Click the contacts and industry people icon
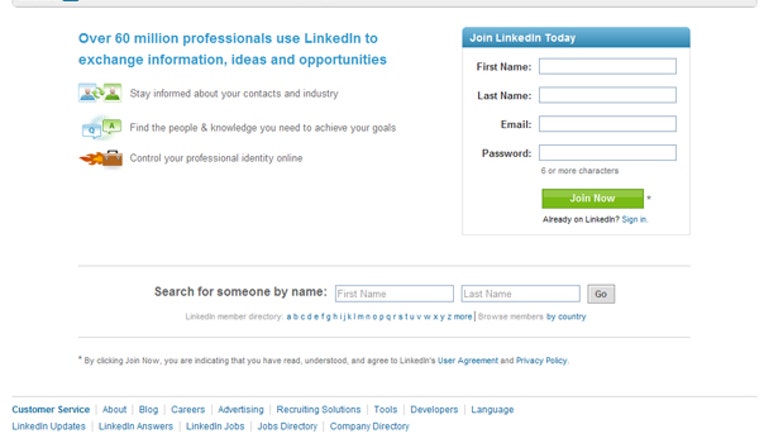764x432 pixels. (x=100, y=93)
